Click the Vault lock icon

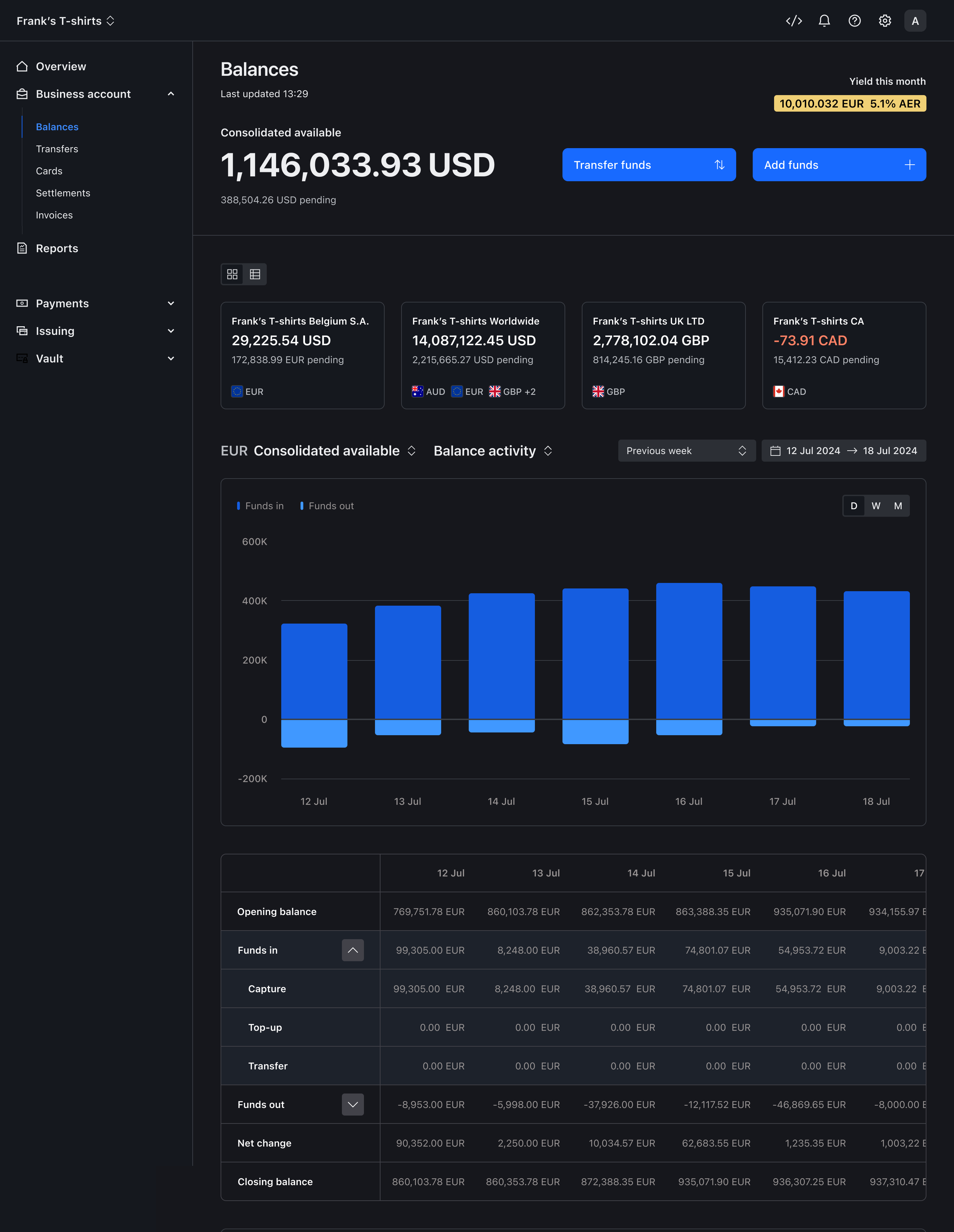point(22,359)
